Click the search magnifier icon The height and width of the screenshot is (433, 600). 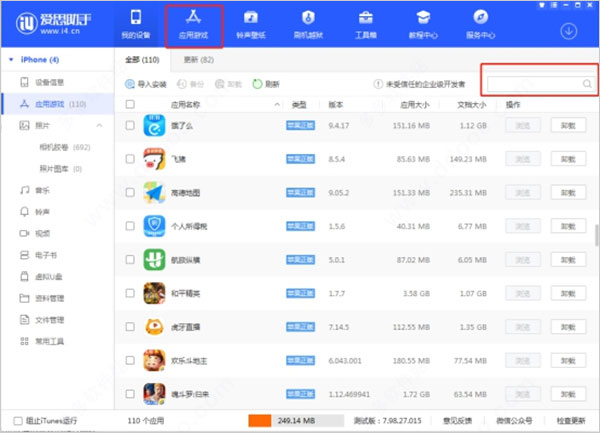(x=587, y=85)
